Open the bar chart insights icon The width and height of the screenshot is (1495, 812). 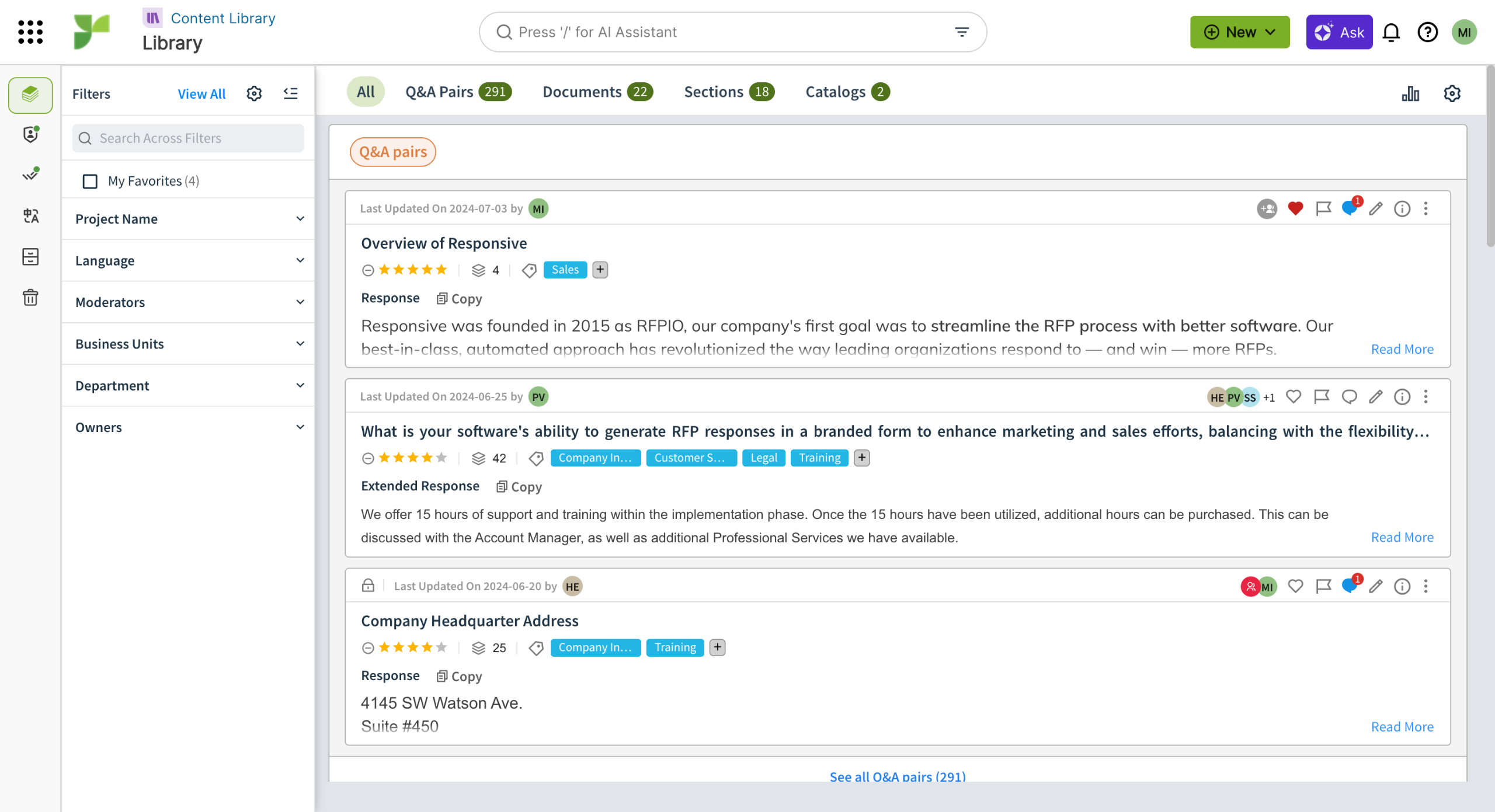coord(1410,93)
